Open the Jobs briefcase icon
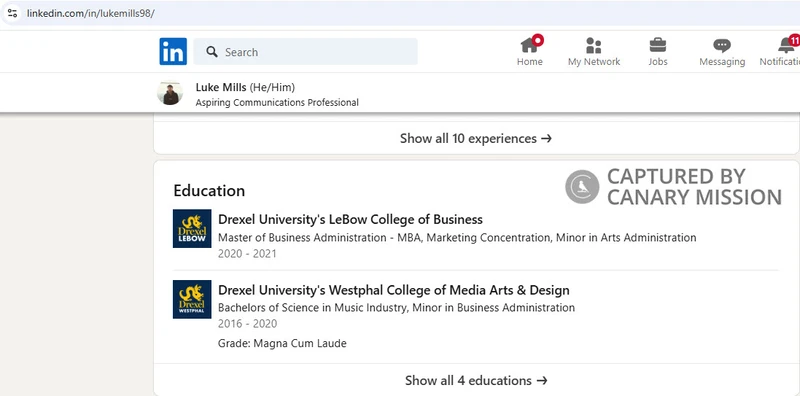 [x=658, y=45]
